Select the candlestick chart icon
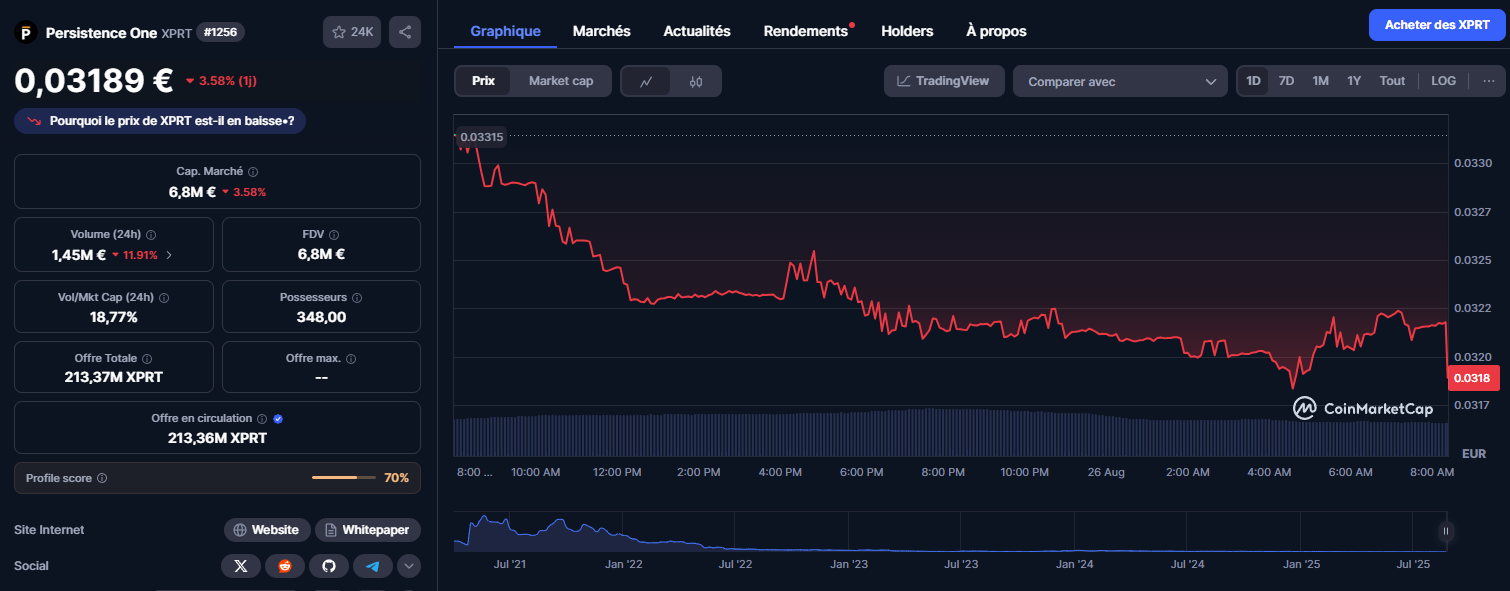Viewport: 1510px width, 591px height. point(696,81)
